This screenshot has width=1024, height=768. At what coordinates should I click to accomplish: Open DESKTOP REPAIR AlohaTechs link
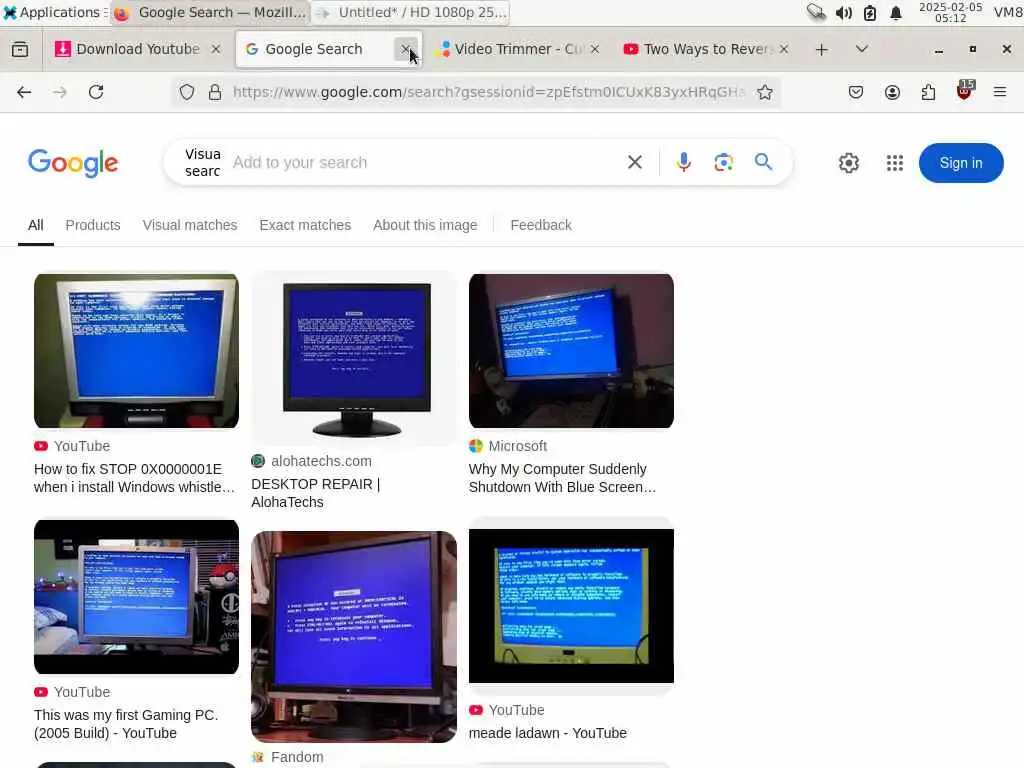pos(316,493)
